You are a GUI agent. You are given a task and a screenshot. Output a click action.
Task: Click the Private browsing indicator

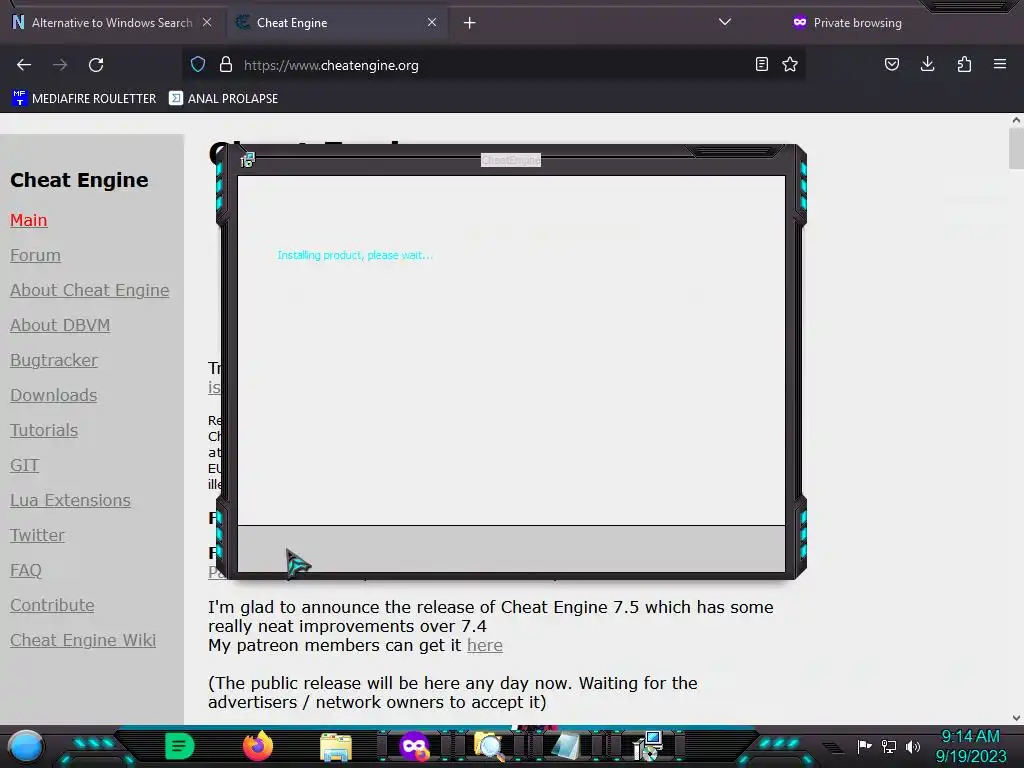tap(847, 23)
